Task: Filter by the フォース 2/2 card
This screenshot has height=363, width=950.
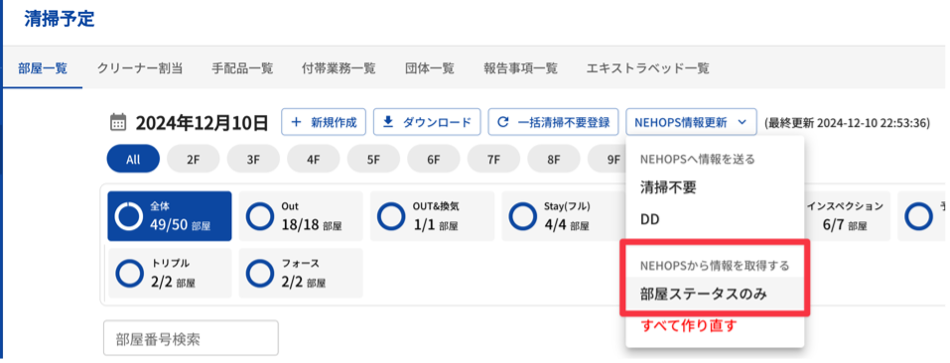Action: pyautogui.click(x=301, y=273)
